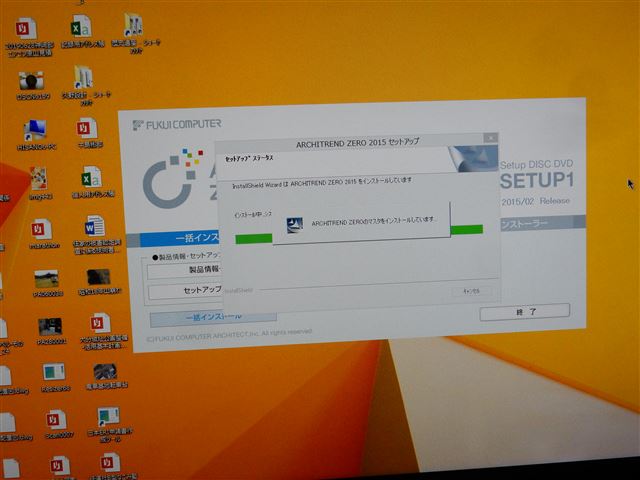Click the 終了 button in the installer
Viewport: 640px width, 480px height.
[524, 312]
